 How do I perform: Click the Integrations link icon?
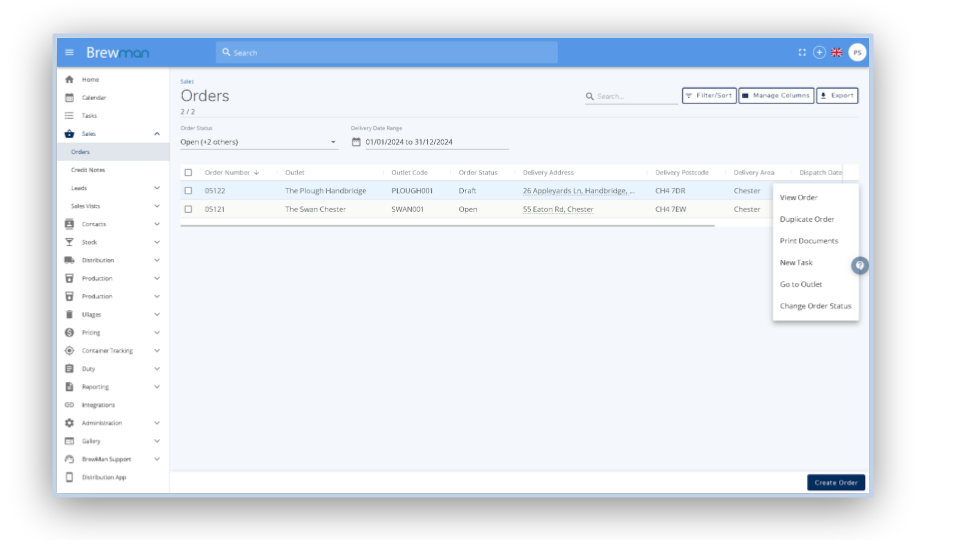pos(69,405)
